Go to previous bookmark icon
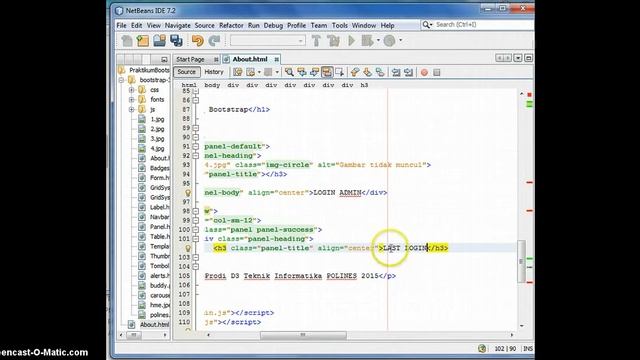640x360 pixels. tap(355, 72)
